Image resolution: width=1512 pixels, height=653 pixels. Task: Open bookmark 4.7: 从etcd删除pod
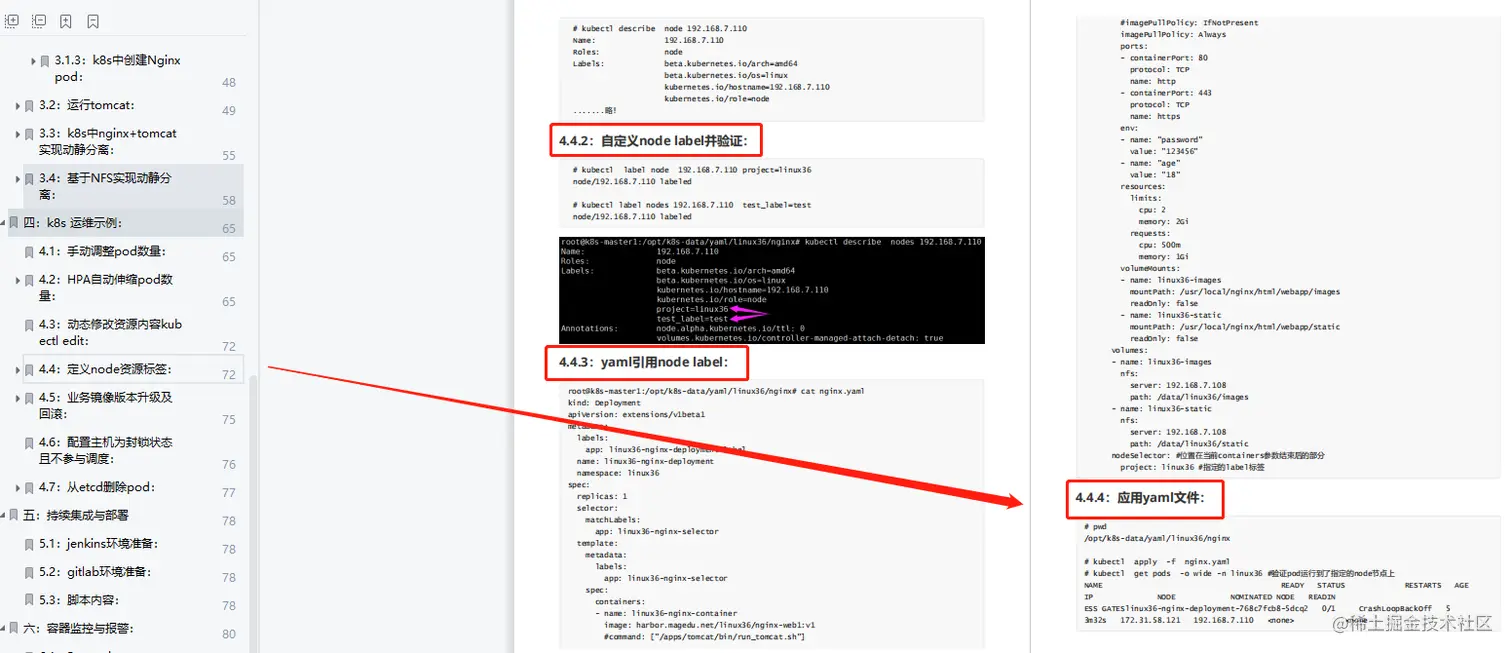(97, 488)
